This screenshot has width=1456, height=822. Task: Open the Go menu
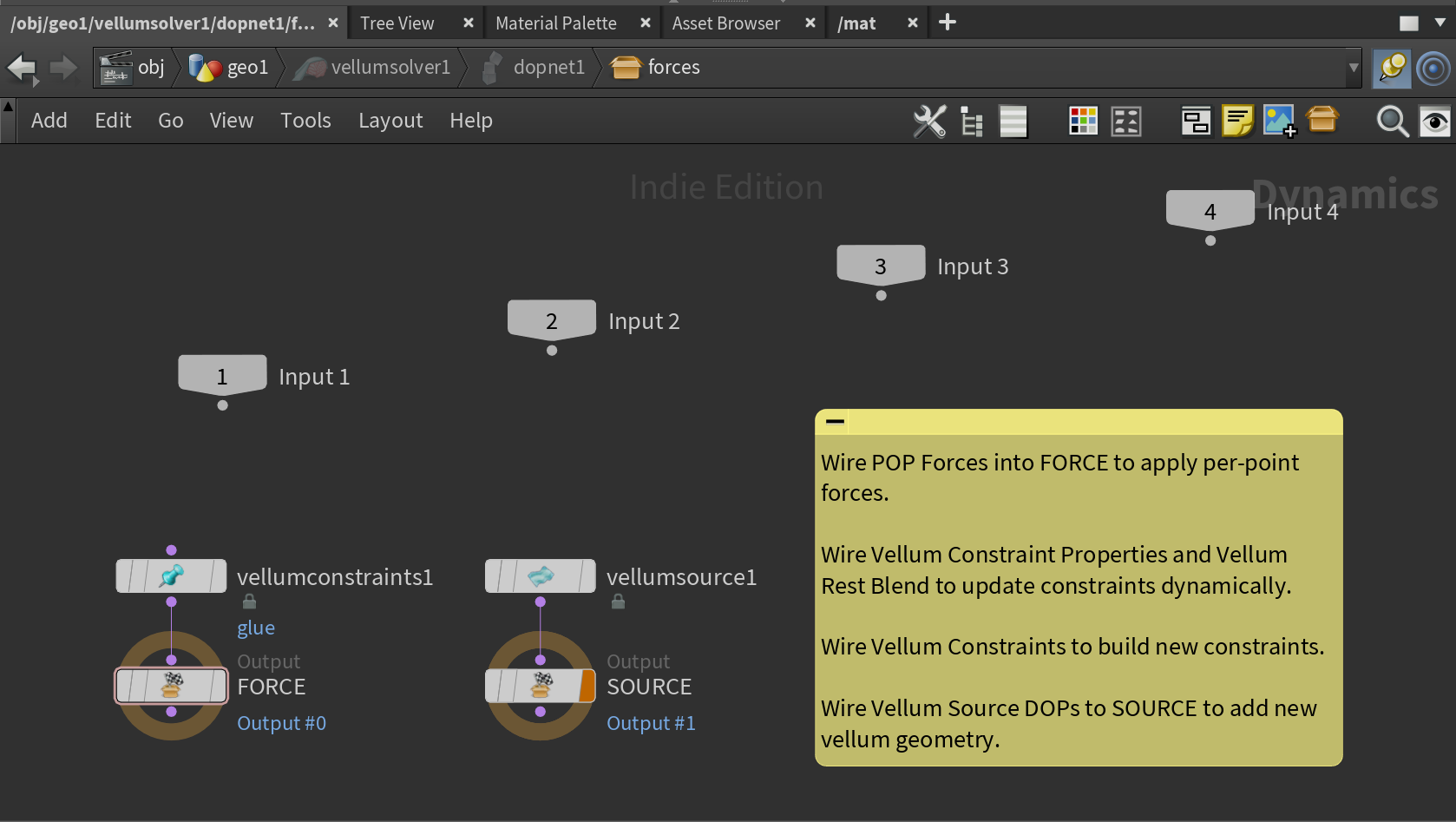[x=171, y=121]
